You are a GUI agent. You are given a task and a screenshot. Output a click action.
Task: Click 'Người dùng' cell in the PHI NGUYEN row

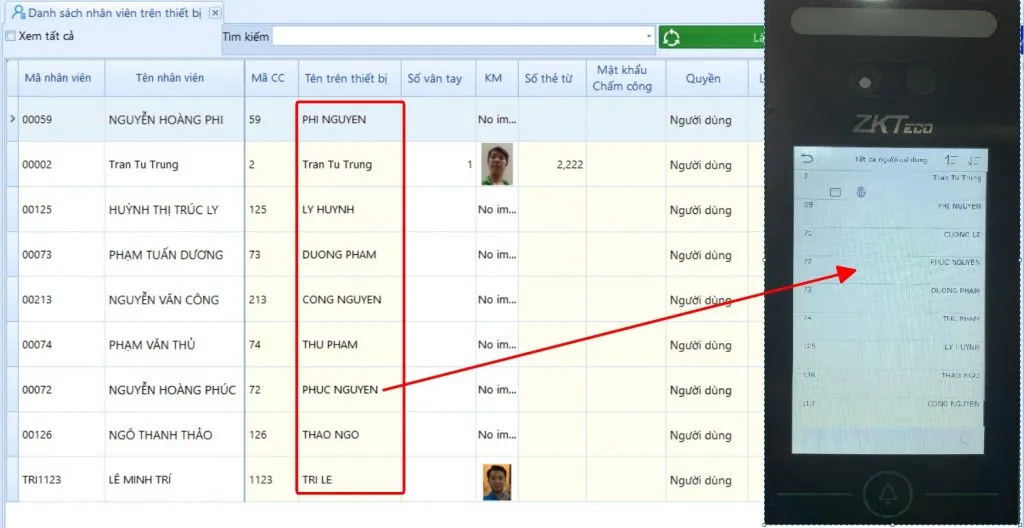(707, 120)
